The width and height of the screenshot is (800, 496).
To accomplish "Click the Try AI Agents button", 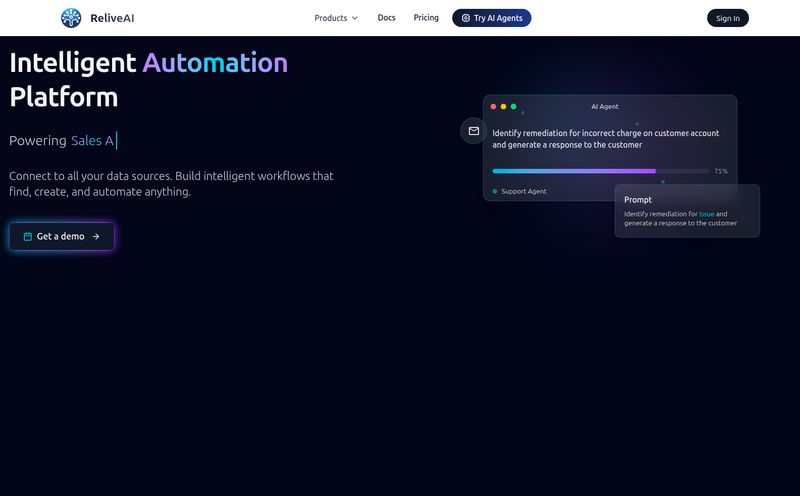I will [x=491, y=18].
